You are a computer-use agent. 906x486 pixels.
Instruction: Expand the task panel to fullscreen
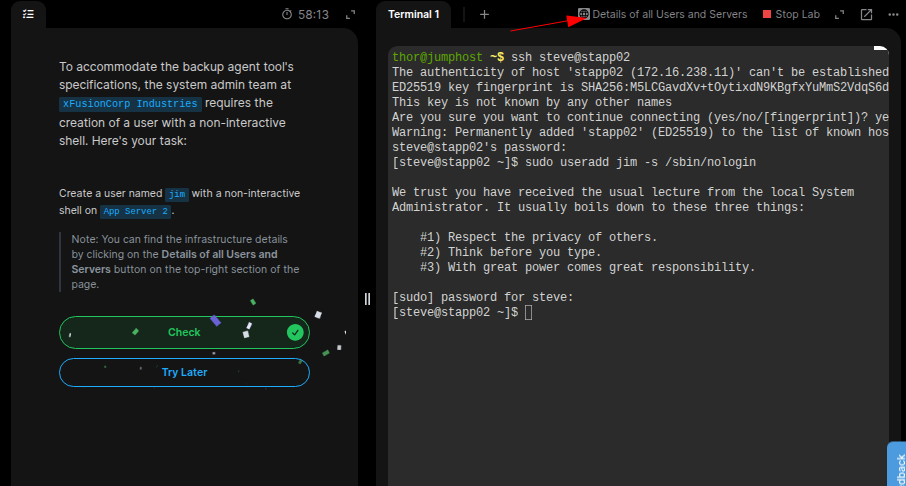[350, 15]
